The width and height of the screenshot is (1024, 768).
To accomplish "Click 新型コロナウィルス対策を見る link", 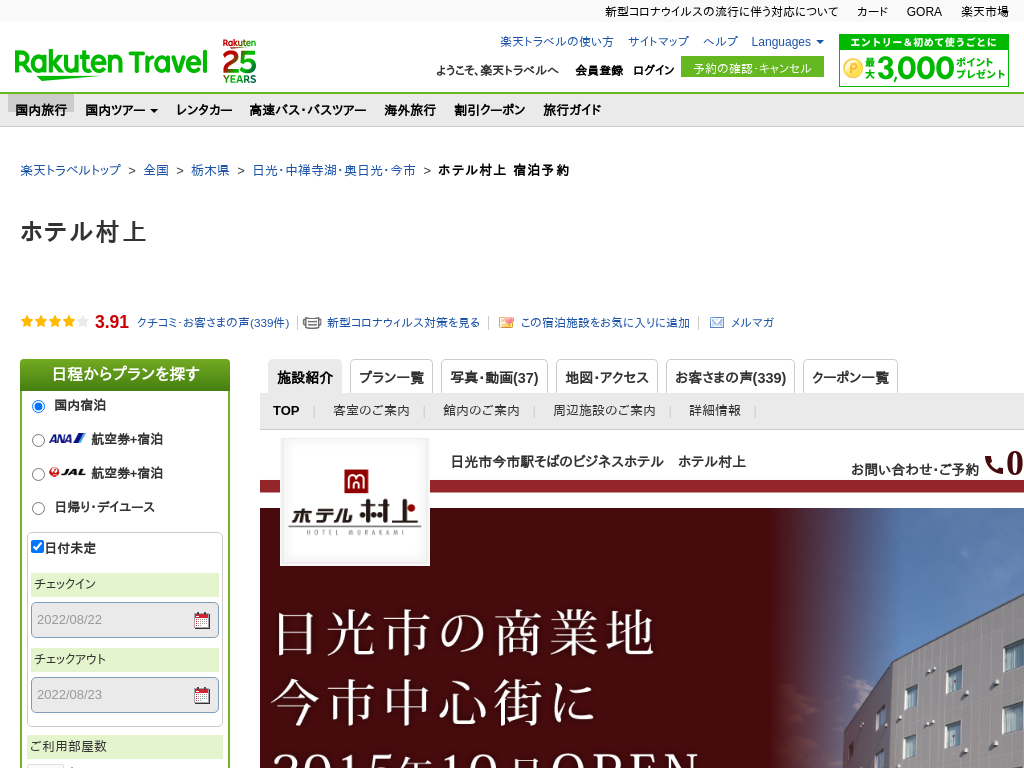I will click(403, 323).
